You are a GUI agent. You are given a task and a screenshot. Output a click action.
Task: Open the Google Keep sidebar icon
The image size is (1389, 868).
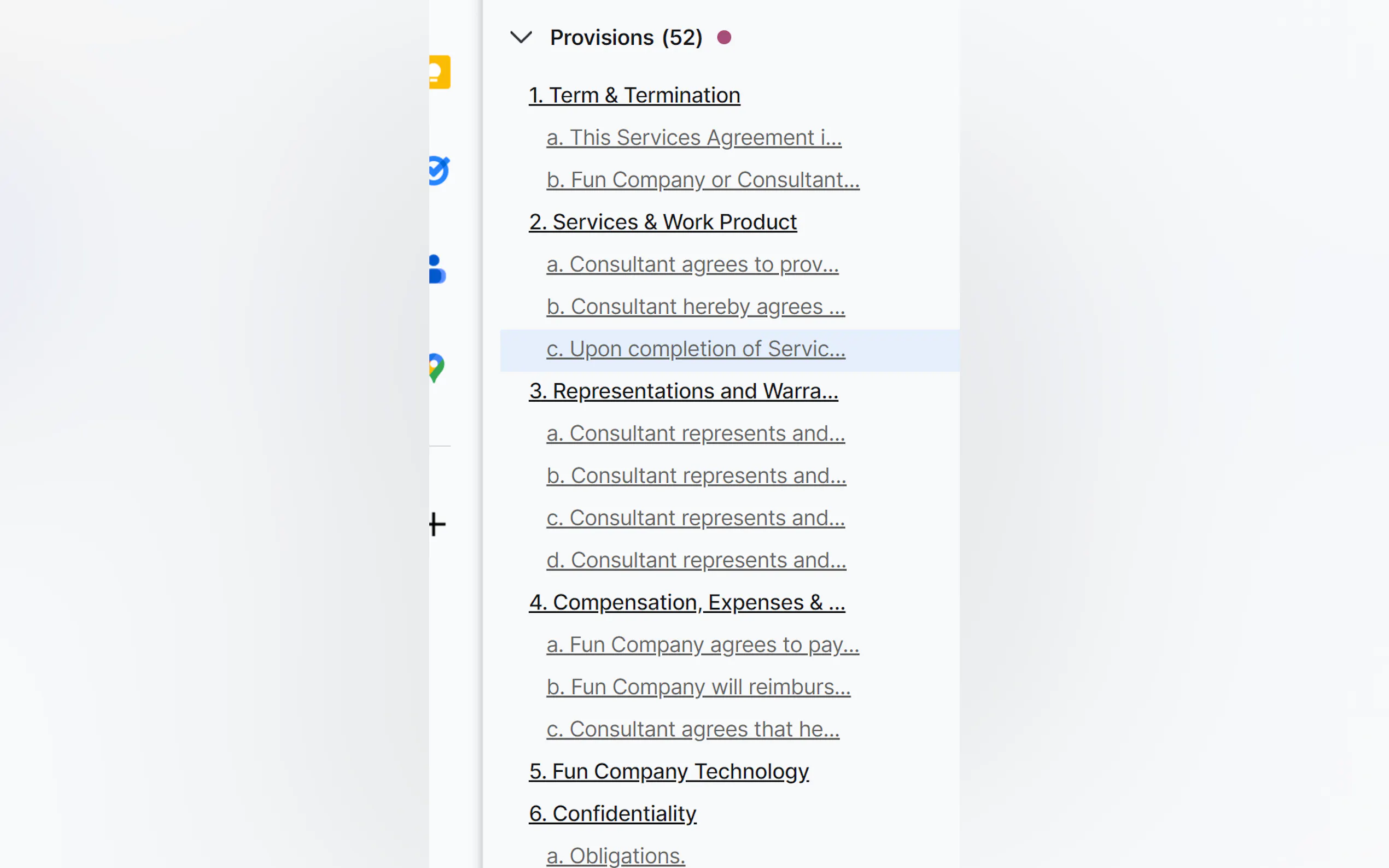(x=439, y=72)
